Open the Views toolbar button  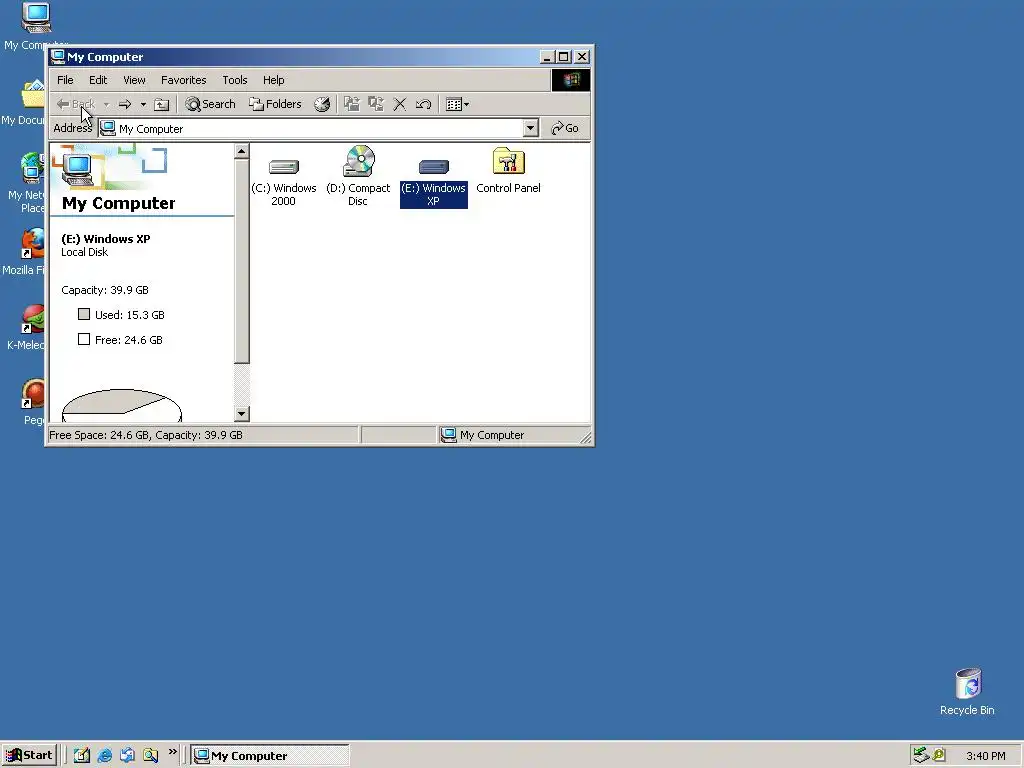point(457,104)
